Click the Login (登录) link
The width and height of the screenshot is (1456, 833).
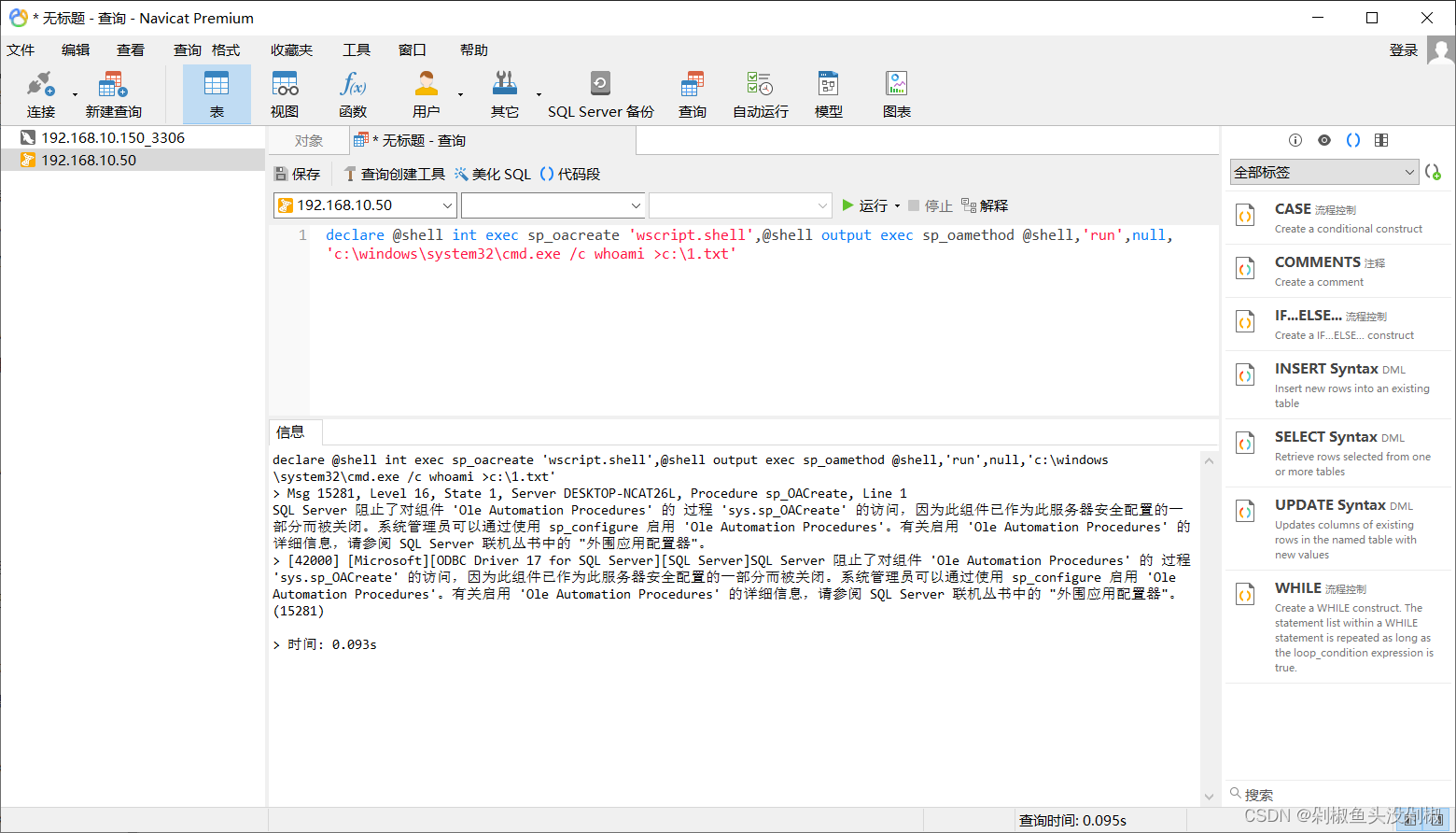click(x=1404, y=50)
